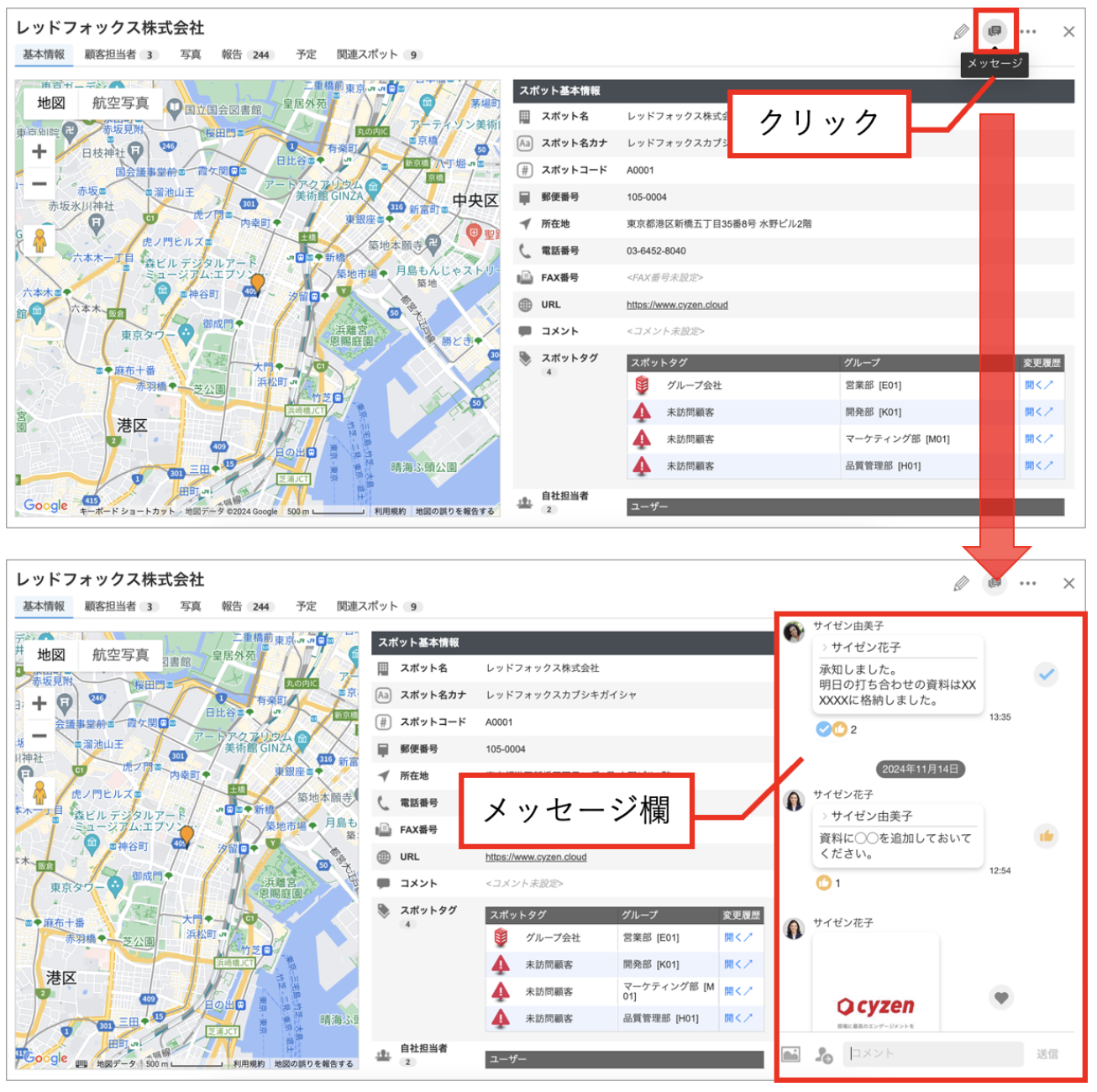
Task: Click サイゼン由美子's avatar in message panel
Action: point(794,631)
